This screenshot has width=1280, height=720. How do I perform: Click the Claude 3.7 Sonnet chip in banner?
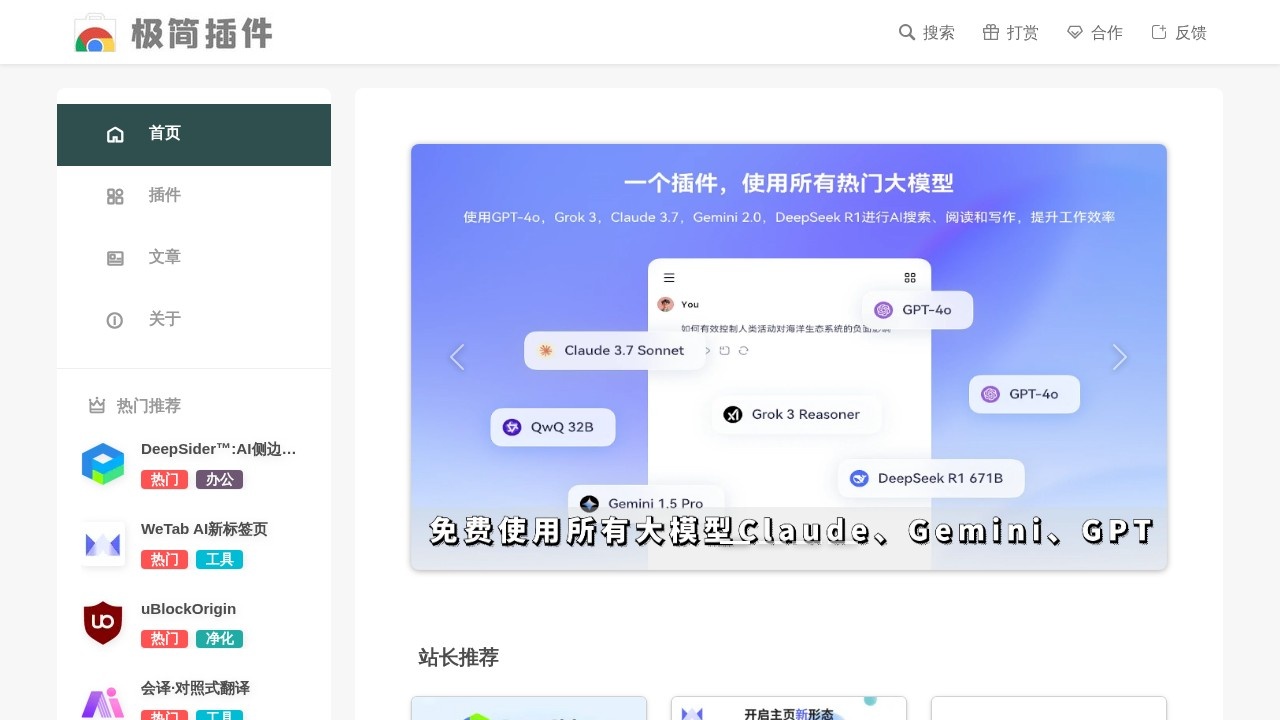pyautogui.click(x=615, y=350)
